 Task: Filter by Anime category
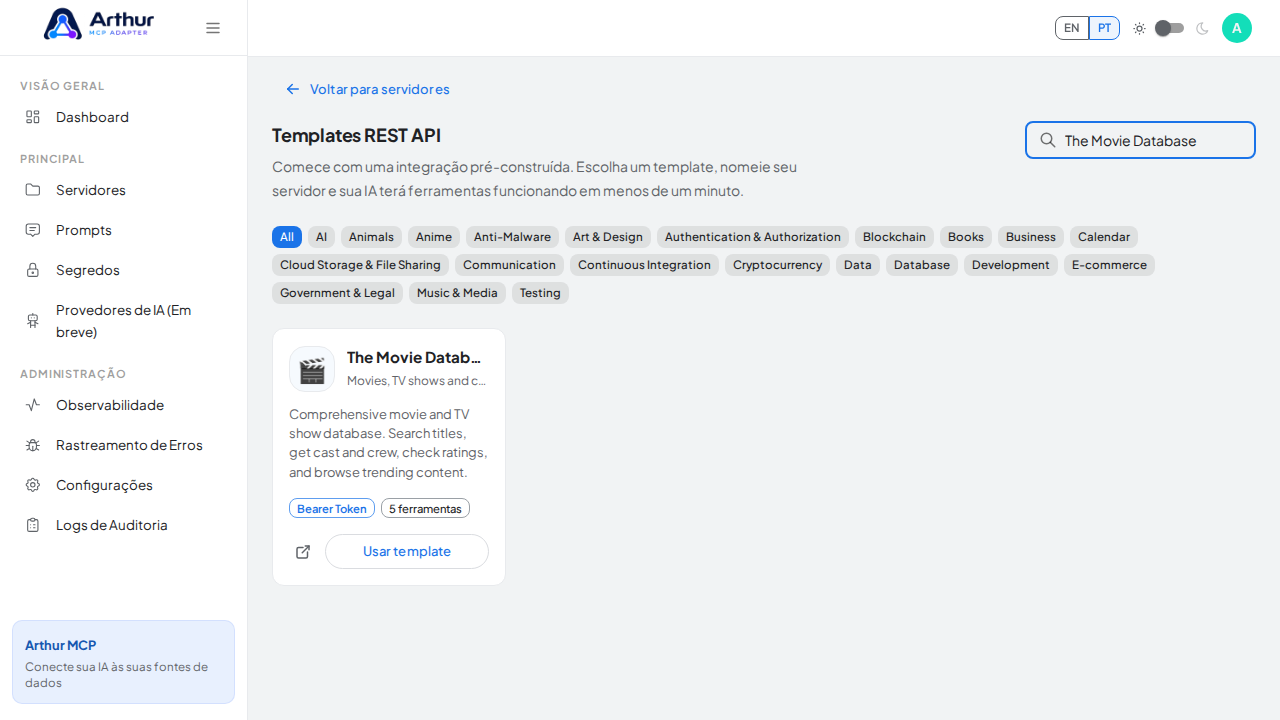coord(434,237)
